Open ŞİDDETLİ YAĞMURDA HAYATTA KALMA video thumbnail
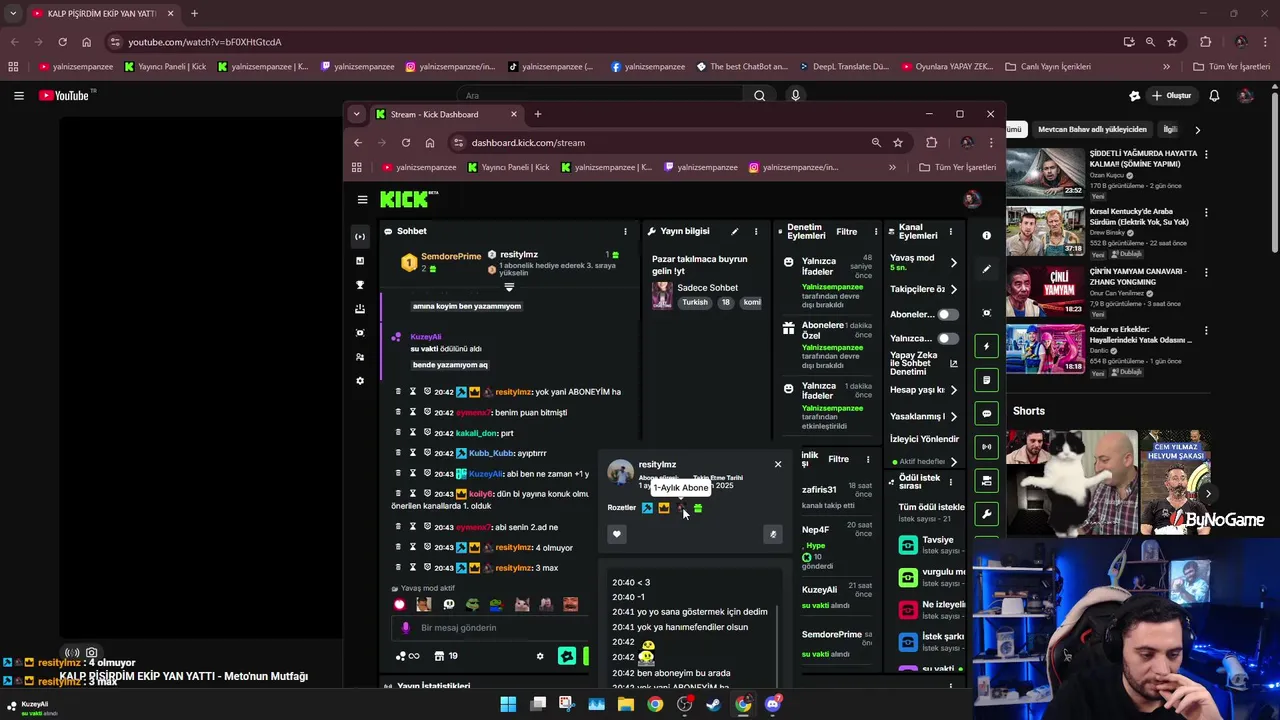 point(1045,173)
